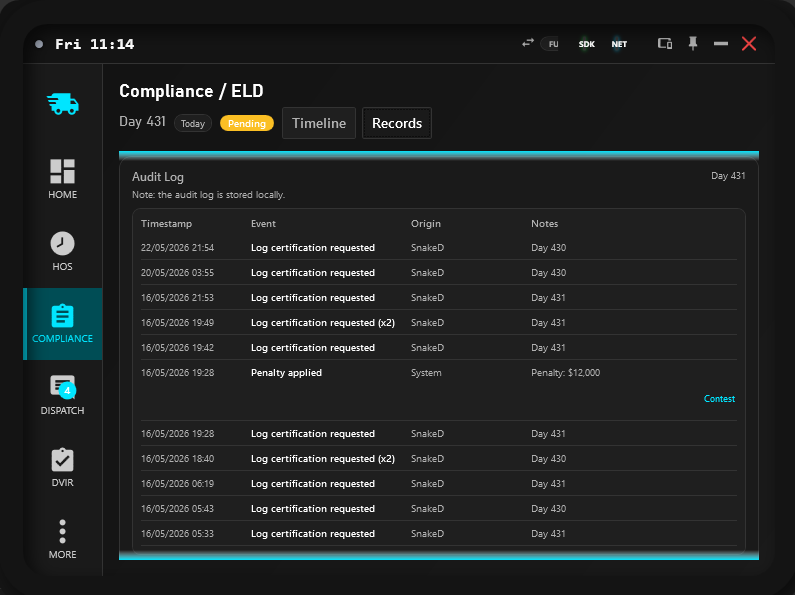Click the SDK status indicator

pos(587,44)
